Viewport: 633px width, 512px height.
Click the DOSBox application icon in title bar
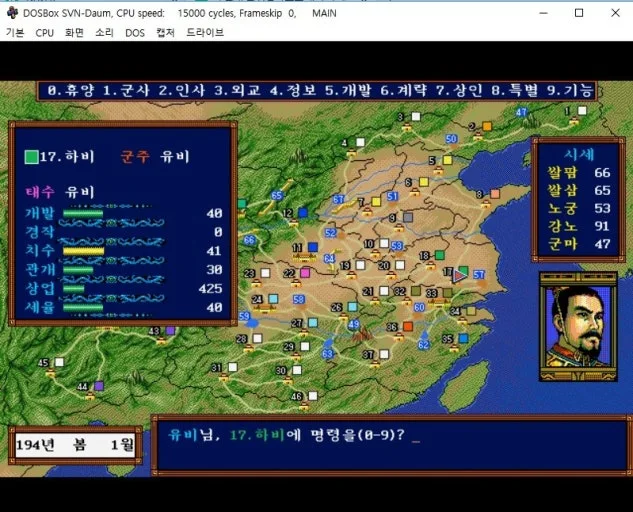13,13
